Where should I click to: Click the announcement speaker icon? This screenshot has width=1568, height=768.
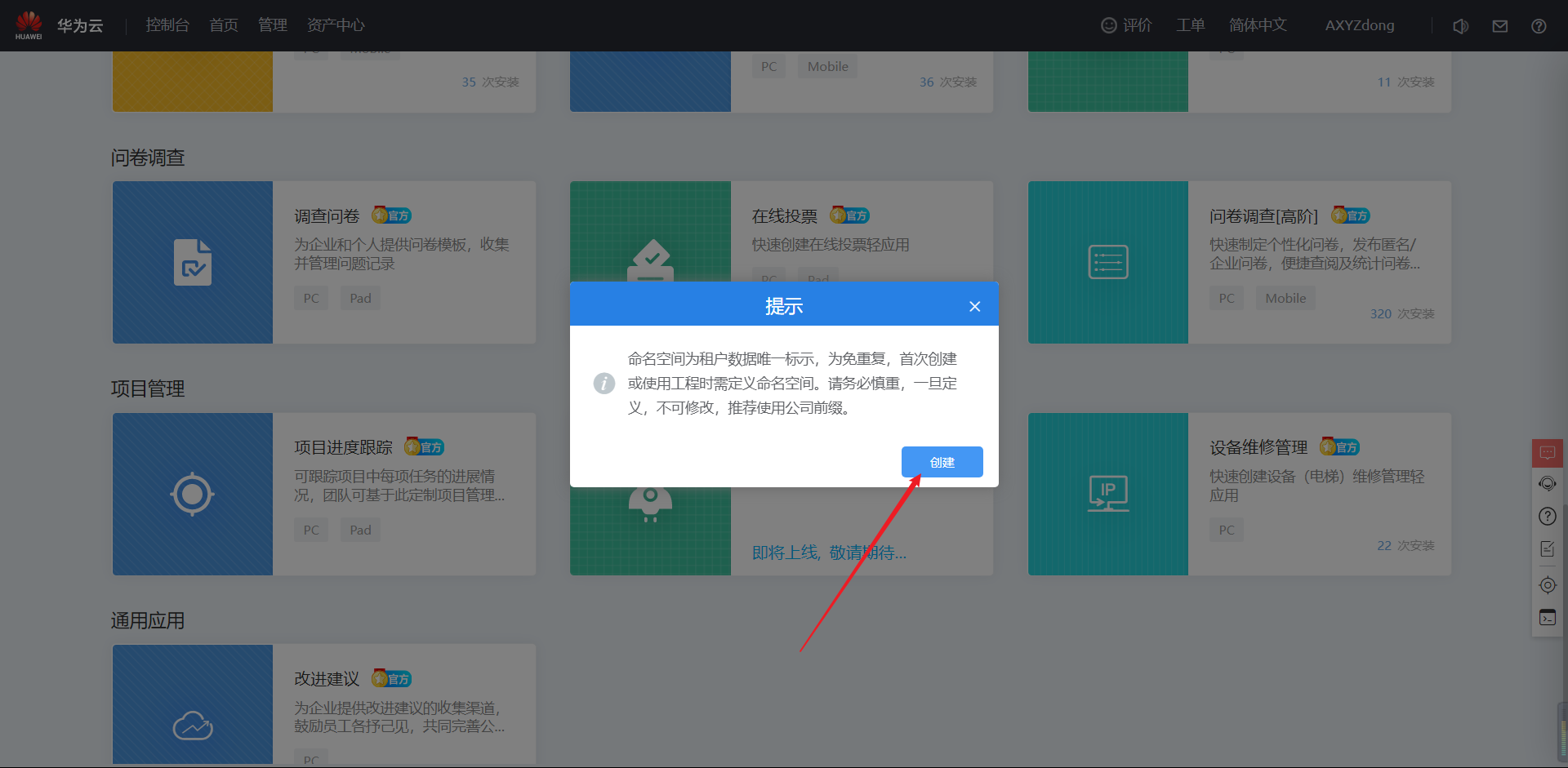pyautogui.click(x=1461, y=26)
